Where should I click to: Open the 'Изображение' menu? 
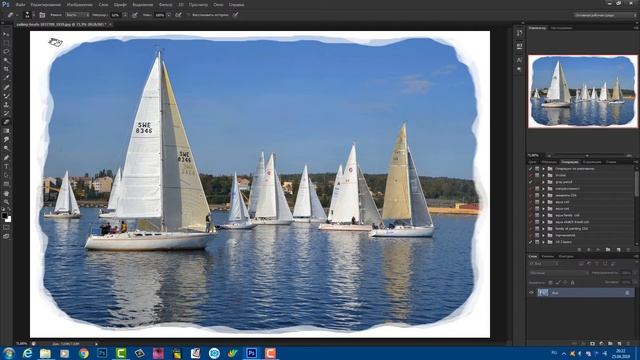point(79,4)
